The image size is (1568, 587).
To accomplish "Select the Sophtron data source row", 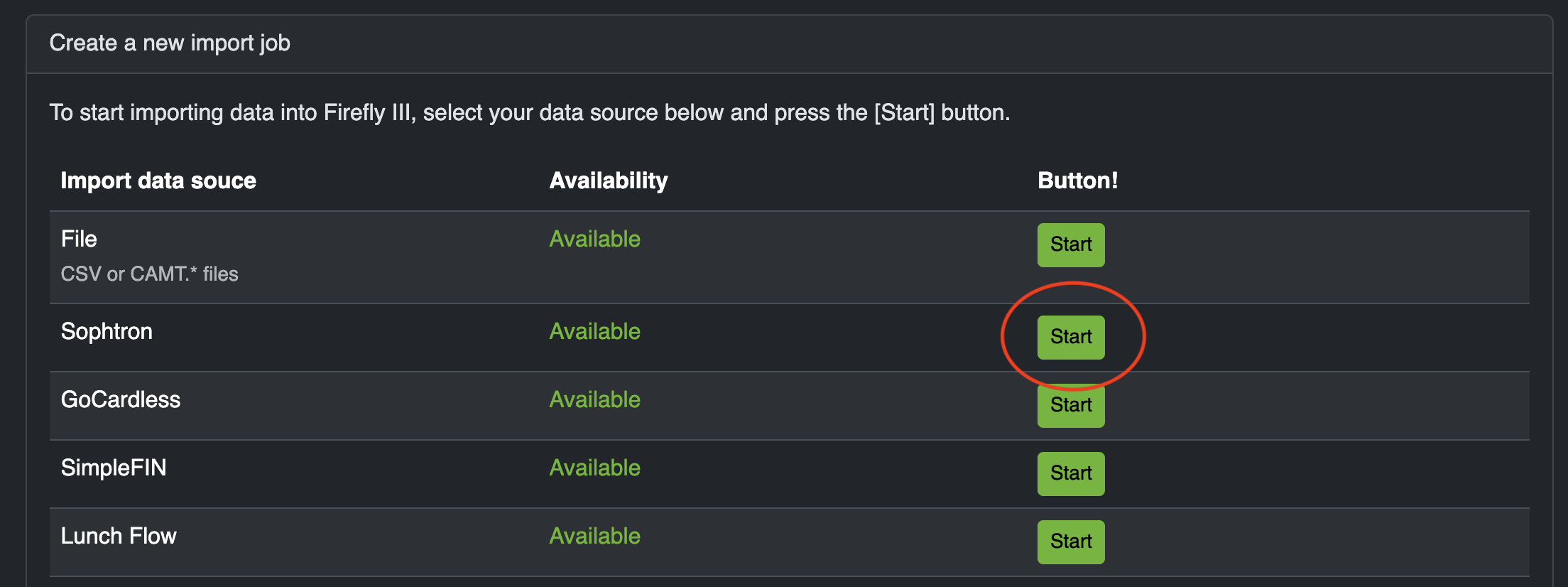I will pos(107,330).
